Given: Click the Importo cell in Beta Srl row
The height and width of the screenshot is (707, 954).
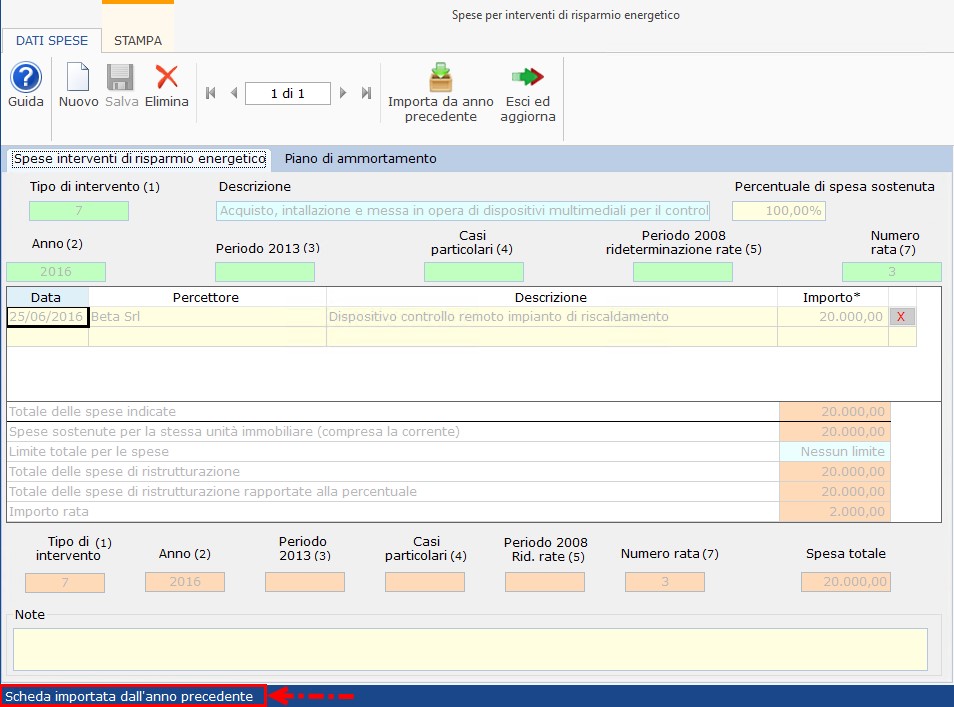Looking at the screenshot, I should pyautogui.click(x=833, y=316).
